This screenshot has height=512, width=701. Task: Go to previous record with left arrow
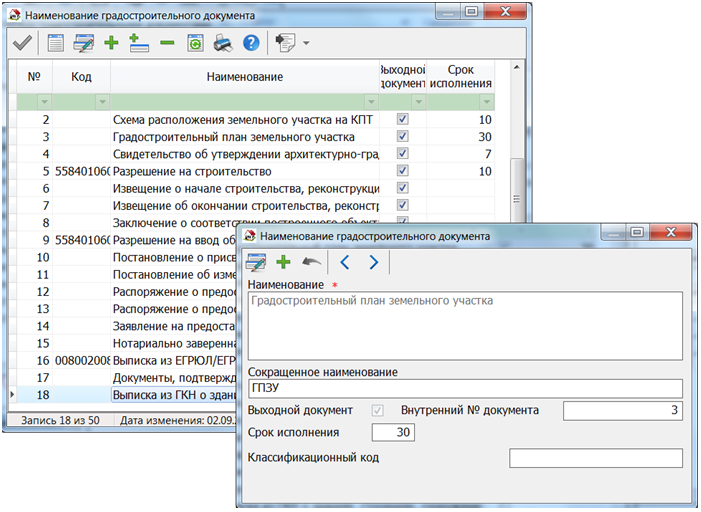tap(344, 262)
